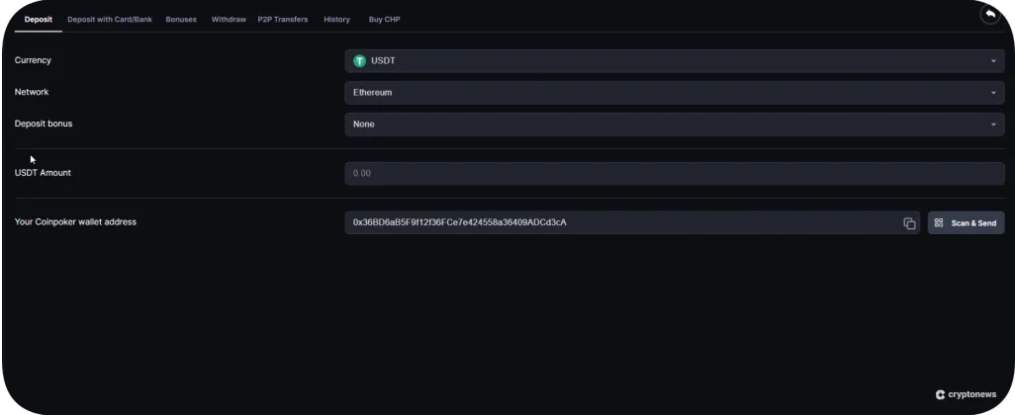Open the P2P Transfers tab

[x=283, y=20]
